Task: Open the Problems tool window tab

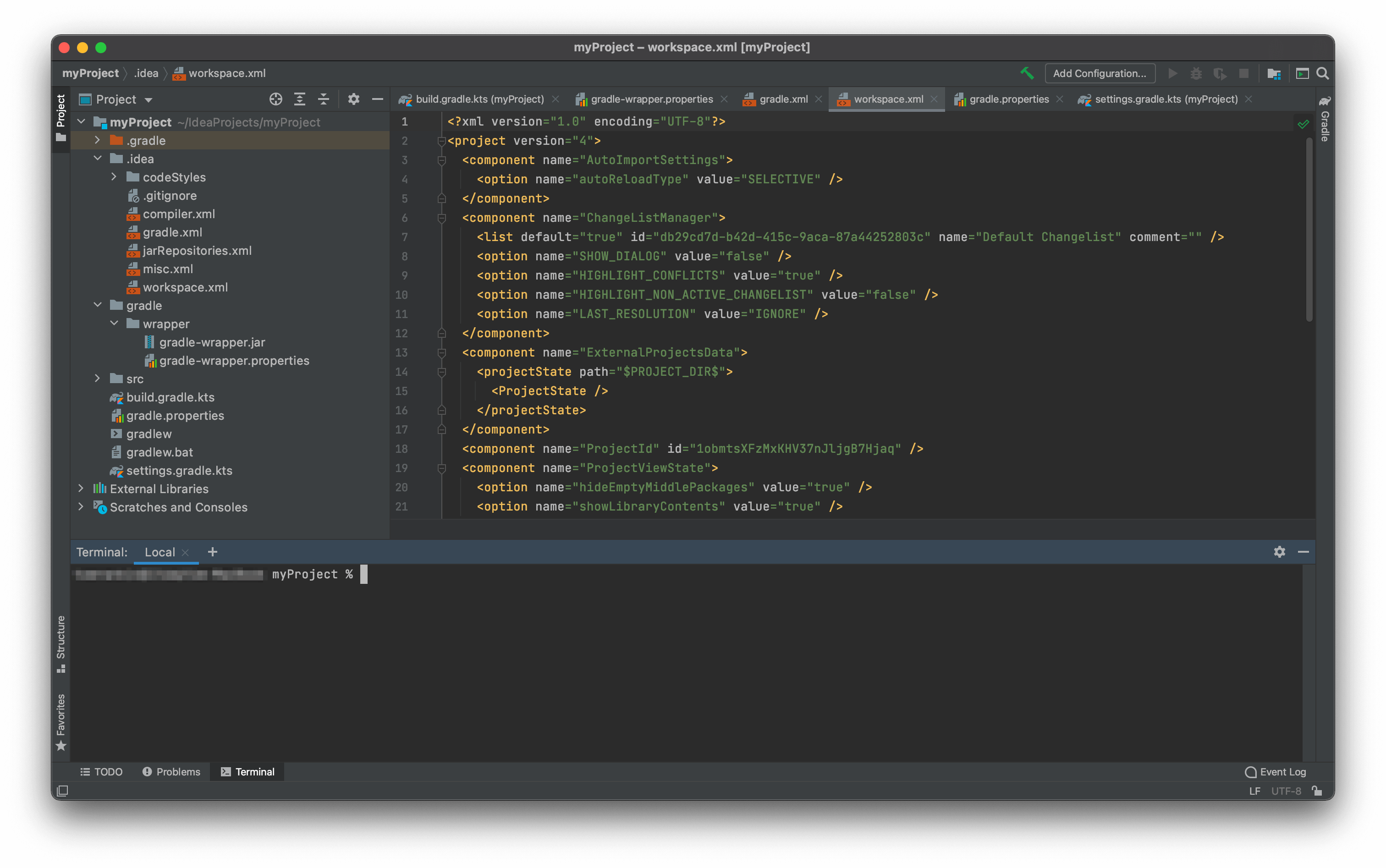Action: (x=172, y=772)
